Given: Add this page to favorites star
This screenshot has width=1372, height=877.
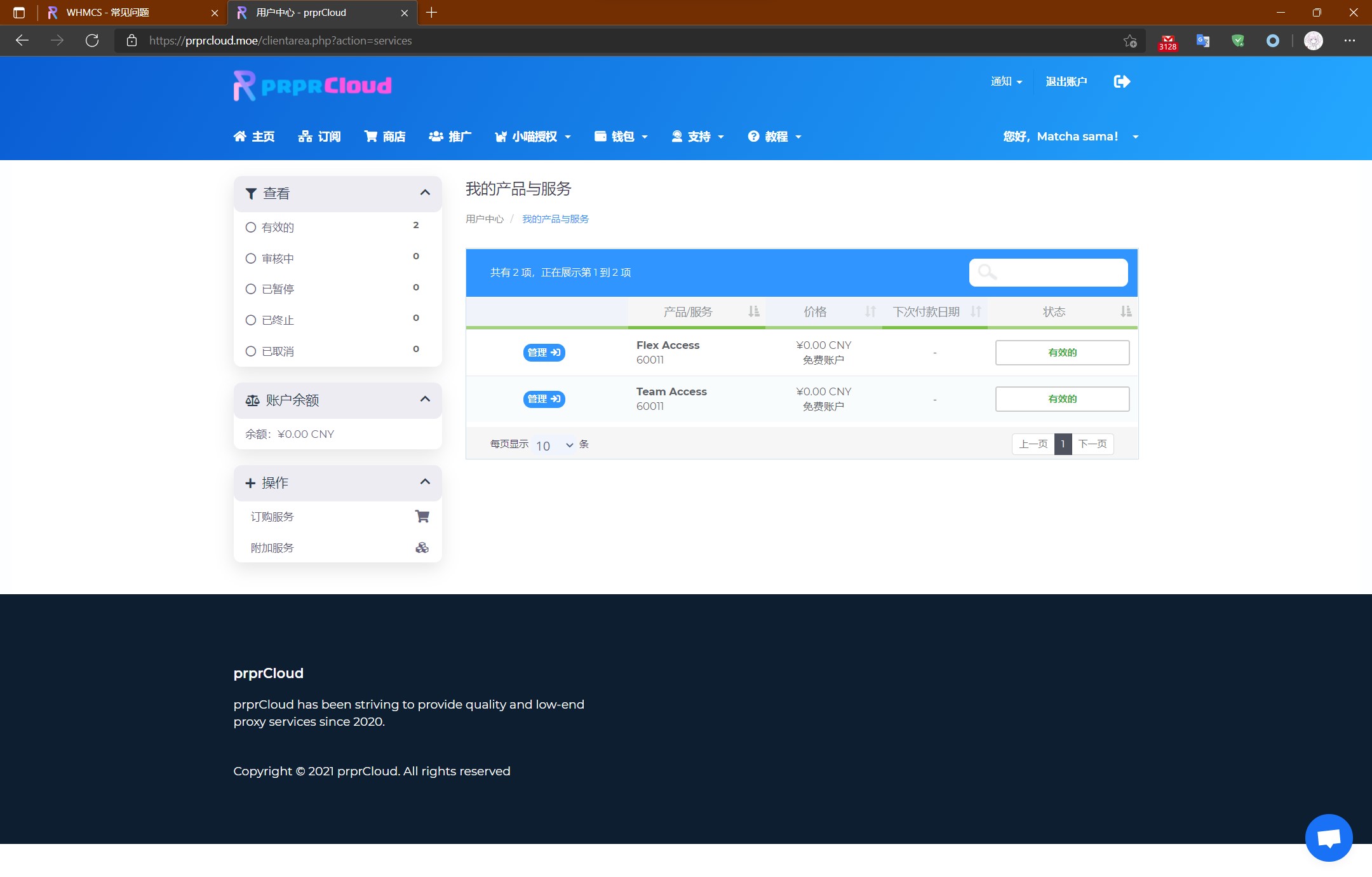Looking at the screenshot, I should tap(1129, 41).
